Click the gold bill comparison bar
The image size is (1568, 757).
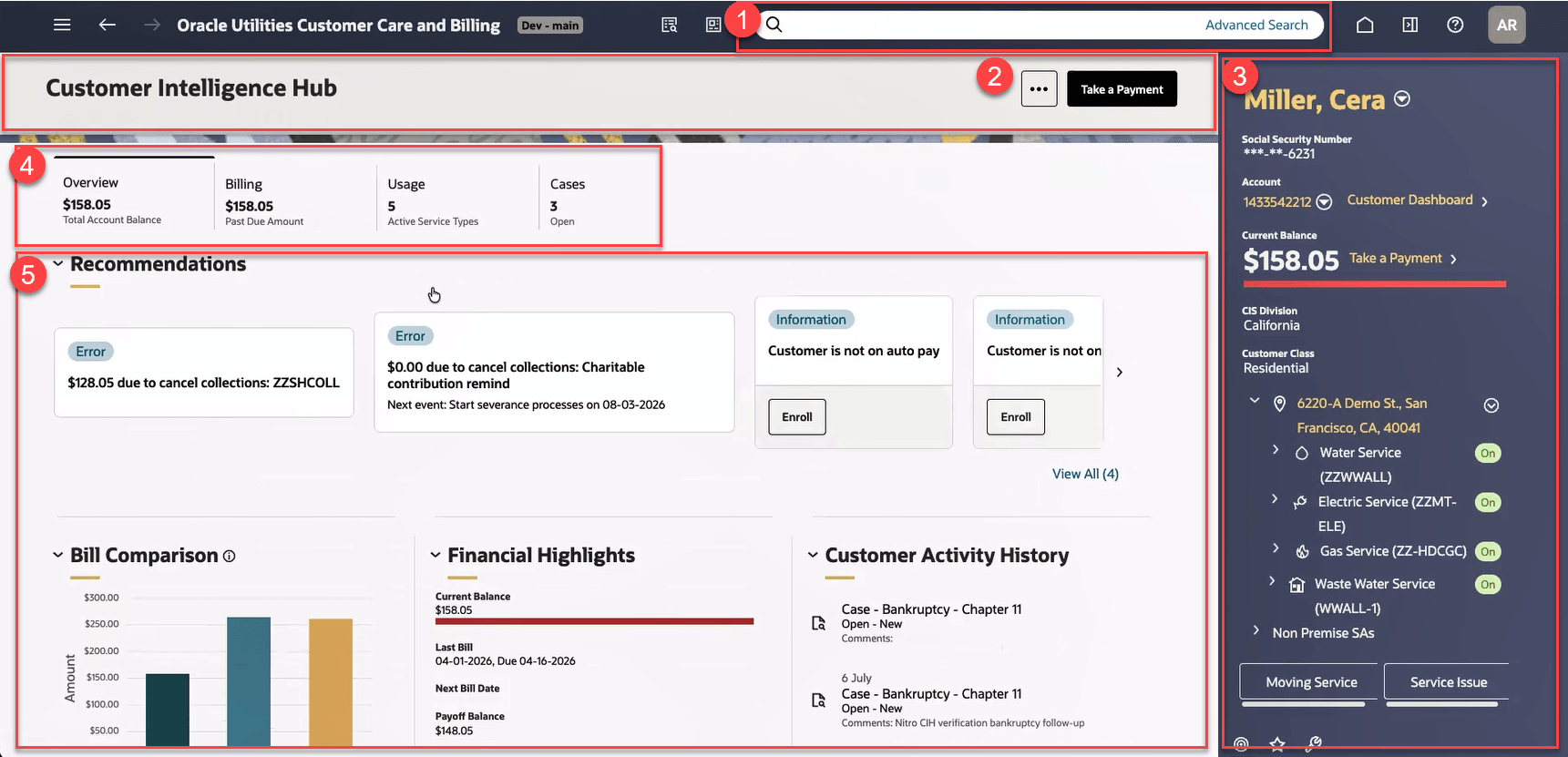(331, 682)
